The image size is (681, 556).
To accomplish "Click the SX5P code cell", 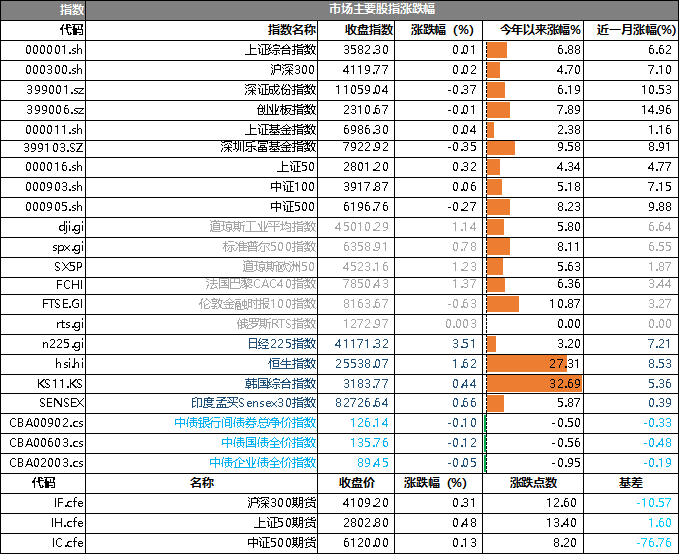I will (x=43, y=267).
